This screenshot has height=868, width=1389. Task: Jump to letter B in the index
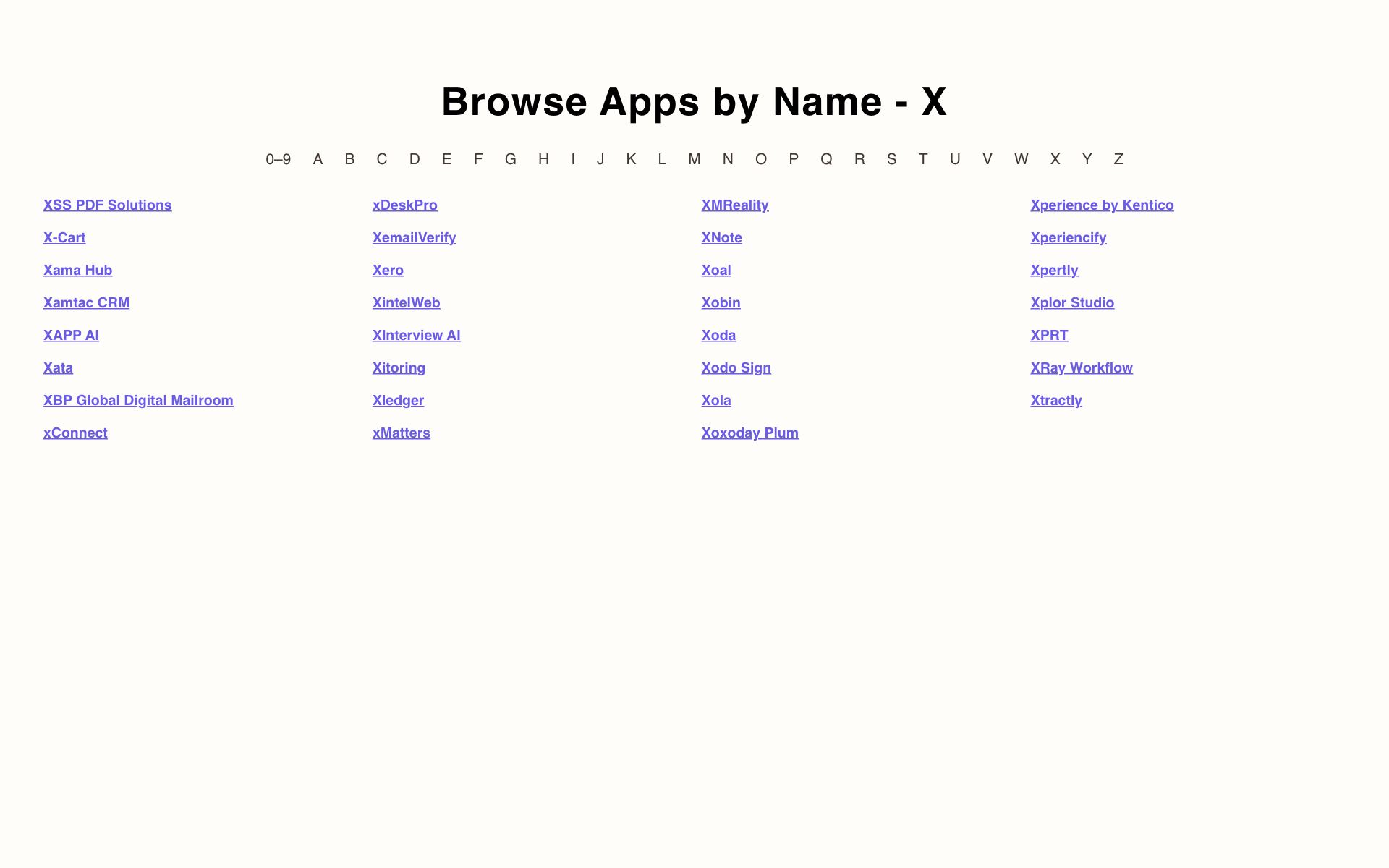tap(349, 159)
